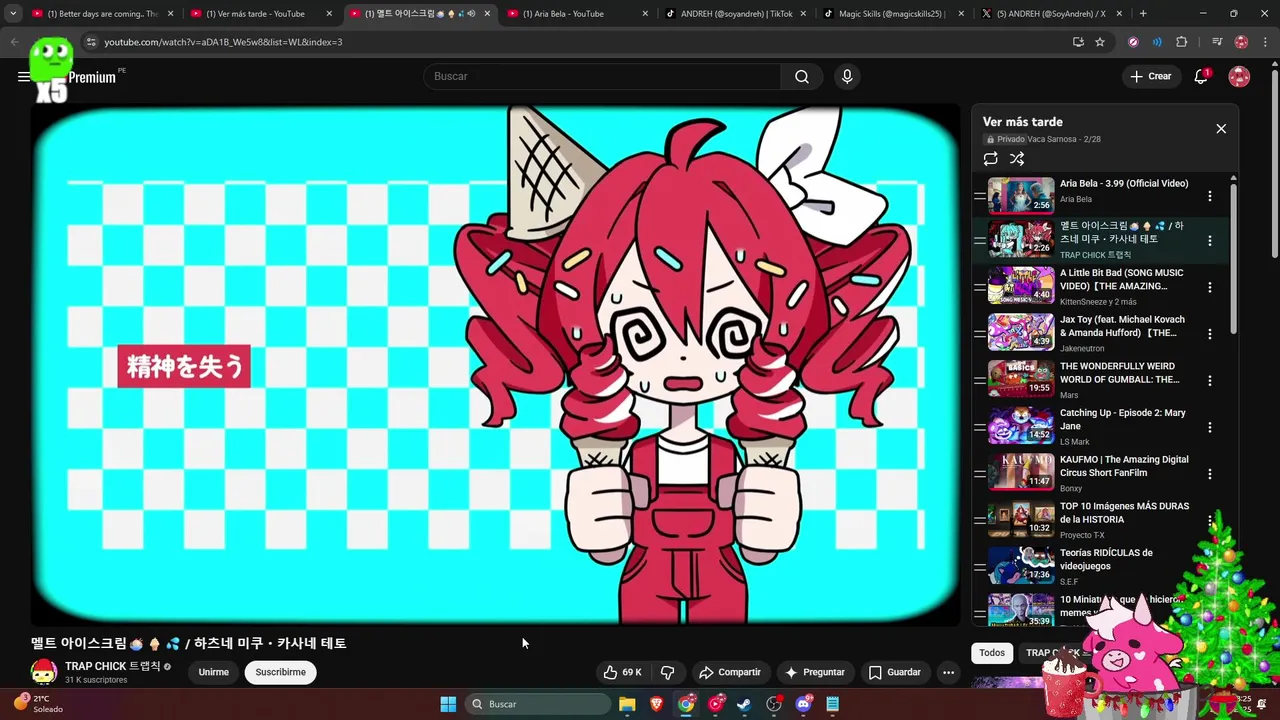1280x720 pixels.
Task: Dislike the video
Action: (x=668, y=672)
